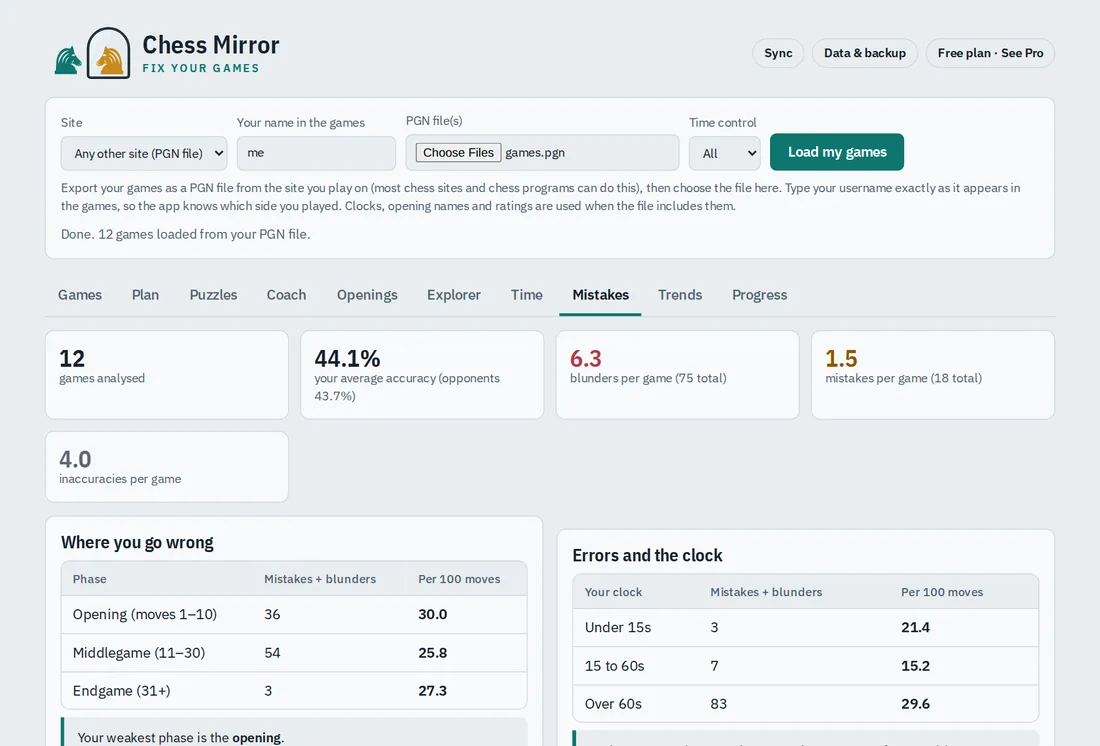Click Free plan · See Pro button
This screenshot has height=746, width=1100.
click(990, 53)
